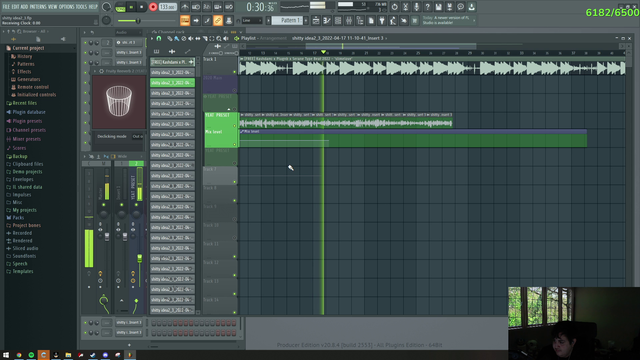640x360 pixels.
Task: Click the render as audio file icon
Action: click(x=449, y=7)
